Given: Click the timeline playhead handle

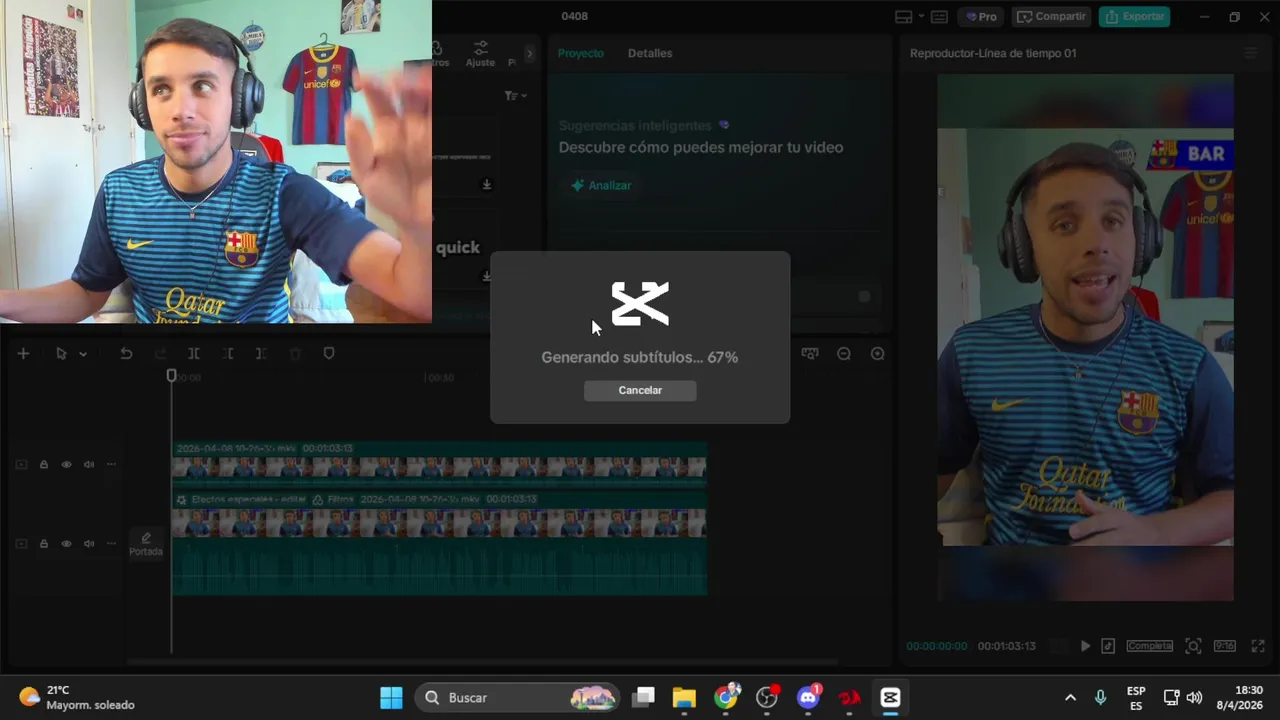Looking at the screenshot, I should 171,375.
